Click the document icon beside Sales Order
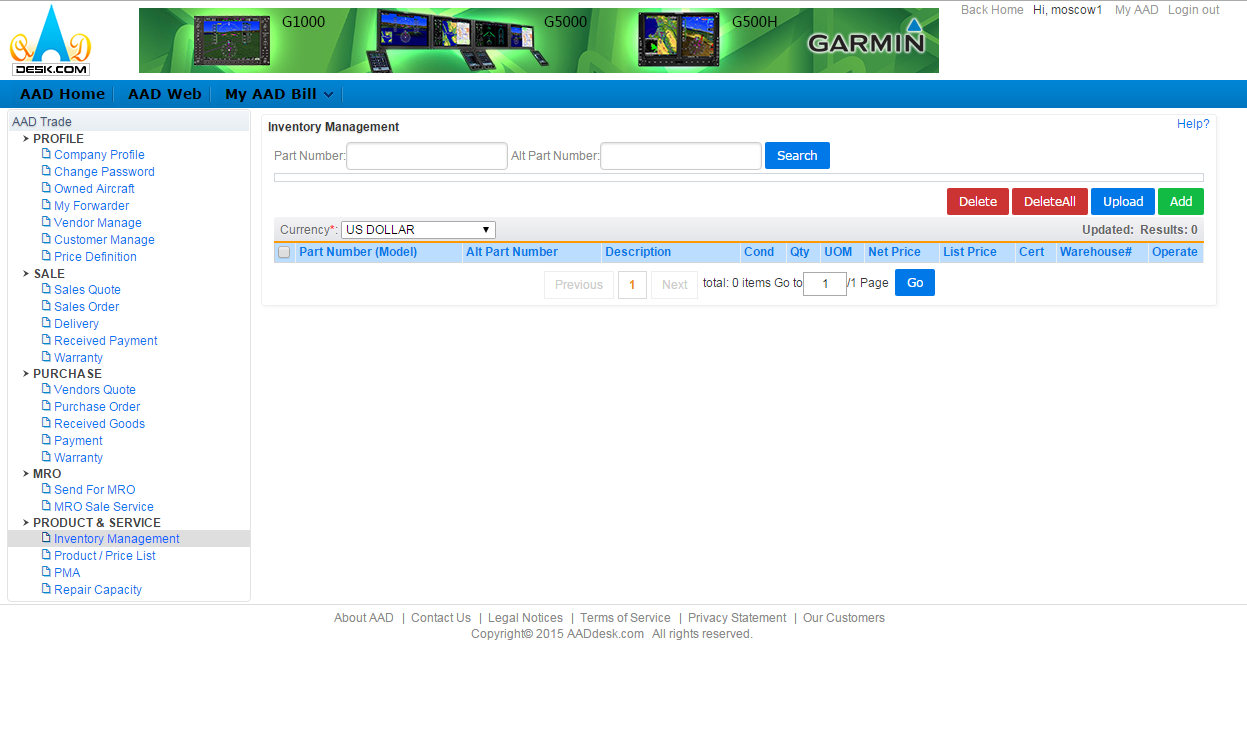The height and width of the screenshot is (755, 1247). click(46, 306)
